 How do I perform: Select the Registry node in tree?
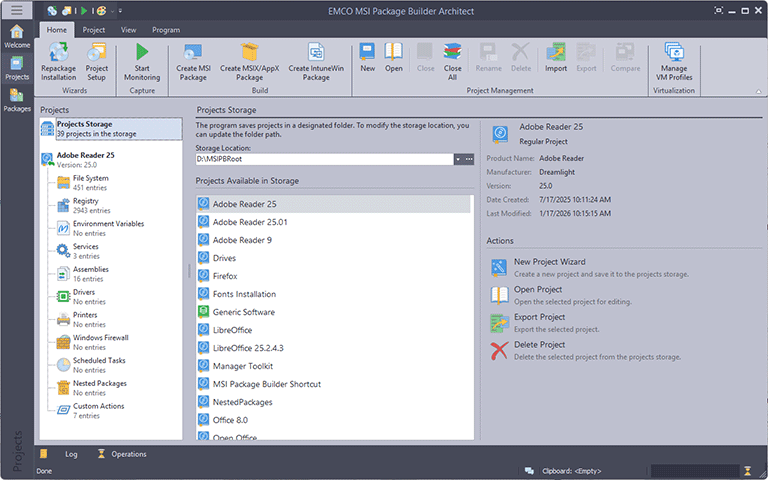coord(86,201)
